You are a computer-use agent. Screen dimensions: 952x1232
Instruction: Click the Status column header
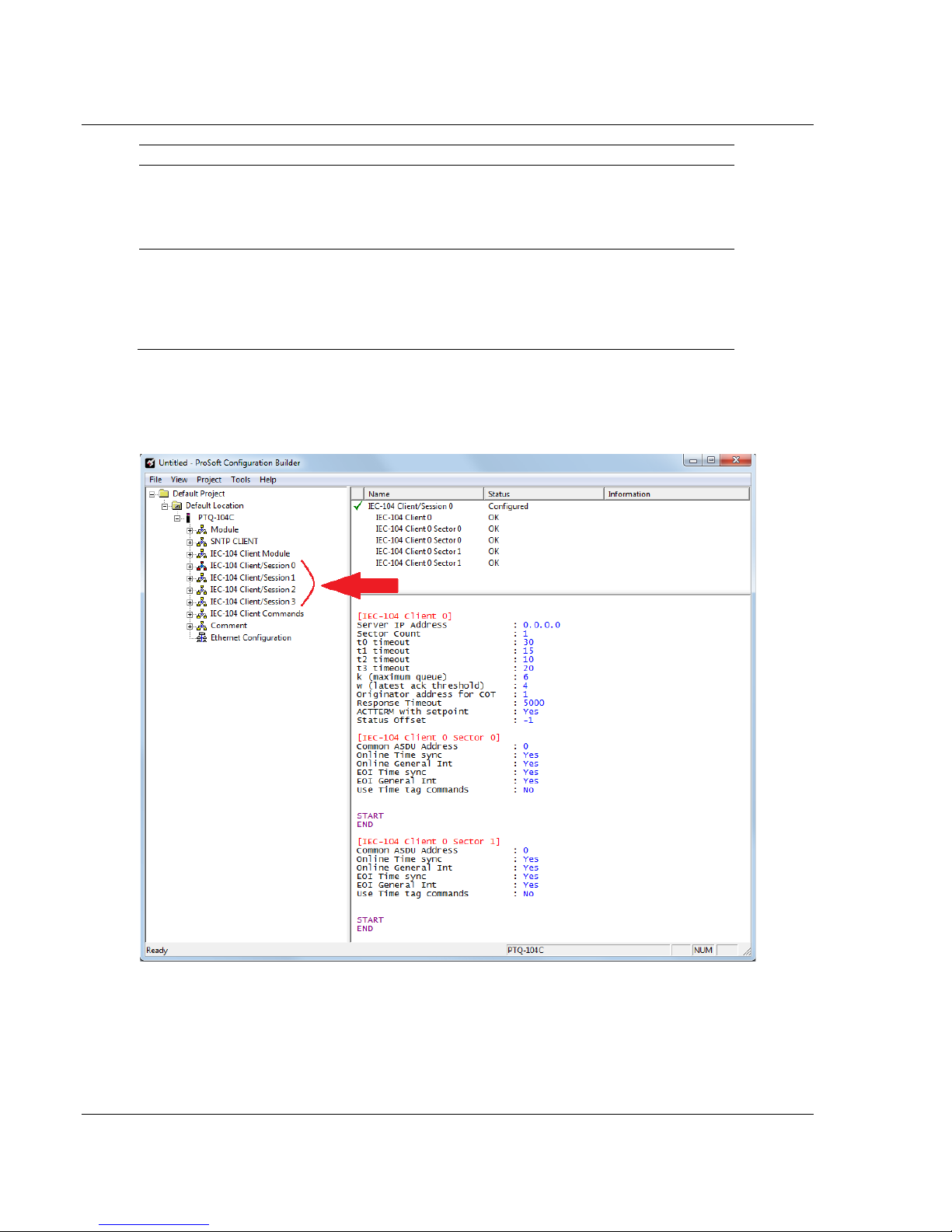click(544, 494)
